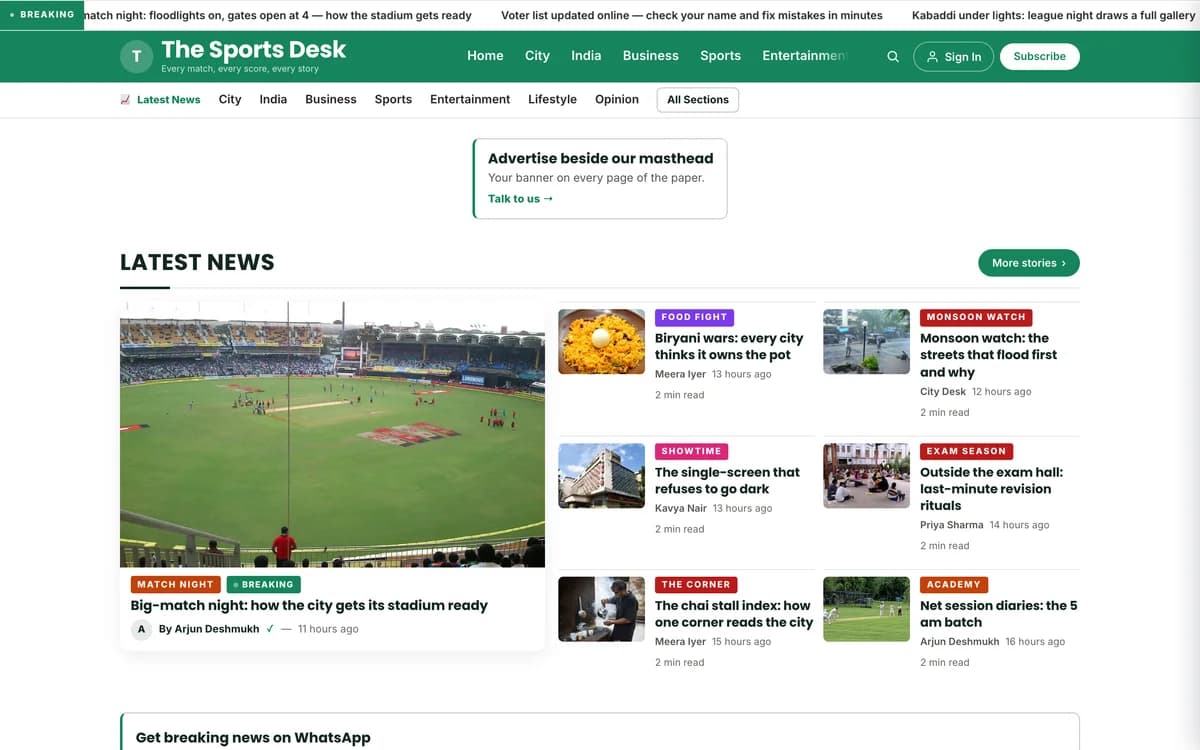Open the flooded street thumbnail
Viewport: 1200px width, 750px height.
[866, 341]
